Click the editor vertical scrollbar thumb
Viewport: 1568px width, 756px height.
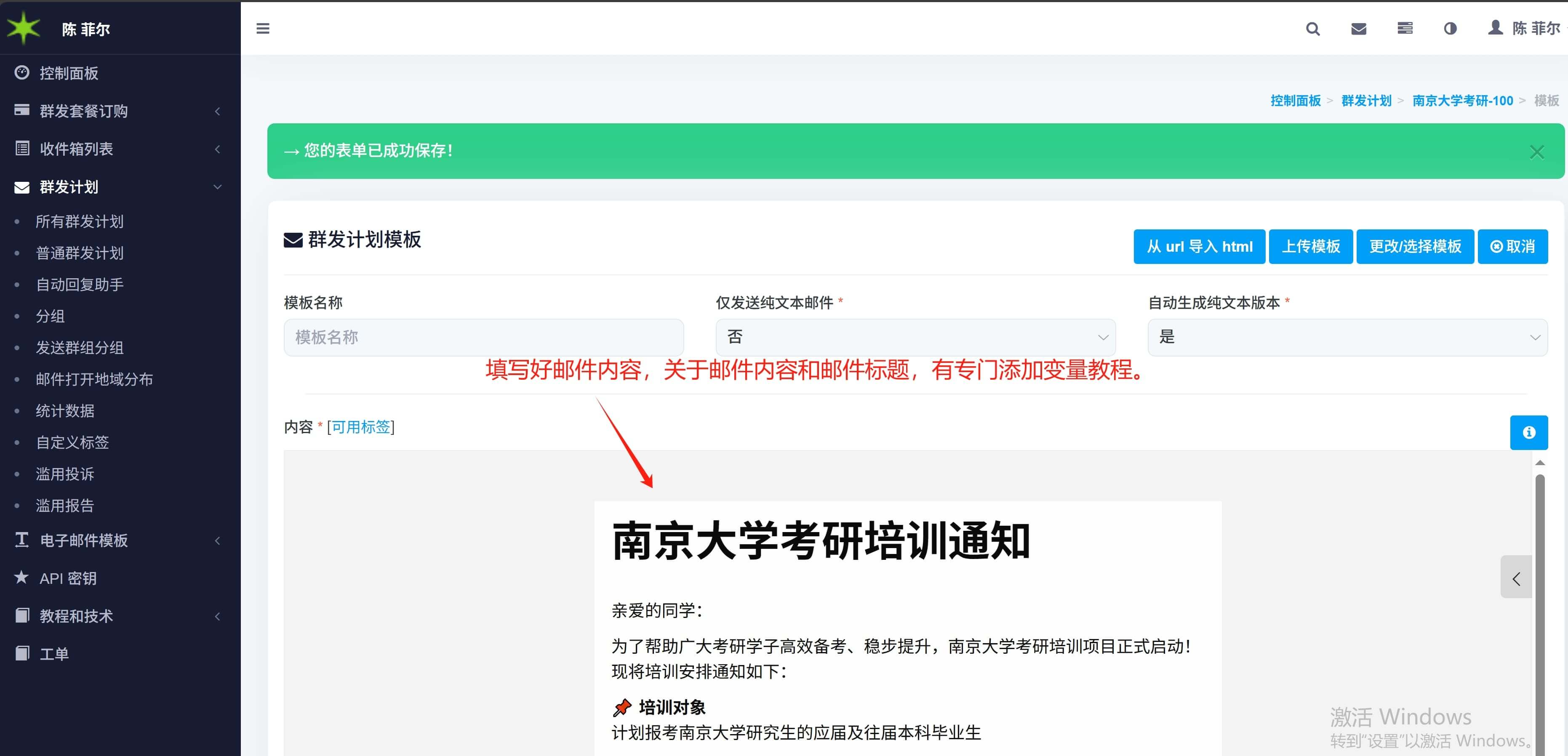pyautogui.click(x=1540, y=615)
